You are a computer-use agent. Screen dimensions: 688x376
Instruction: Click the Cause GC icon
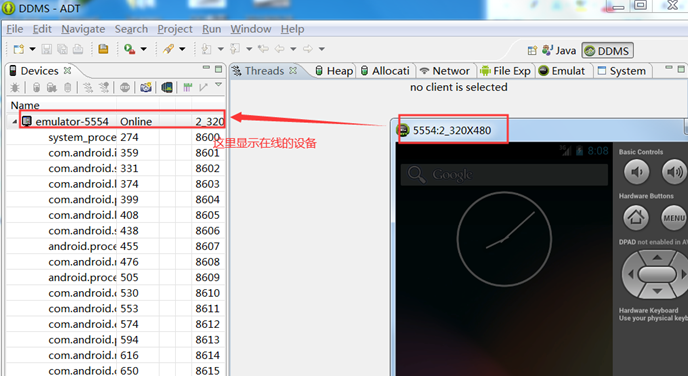[68, 88]
